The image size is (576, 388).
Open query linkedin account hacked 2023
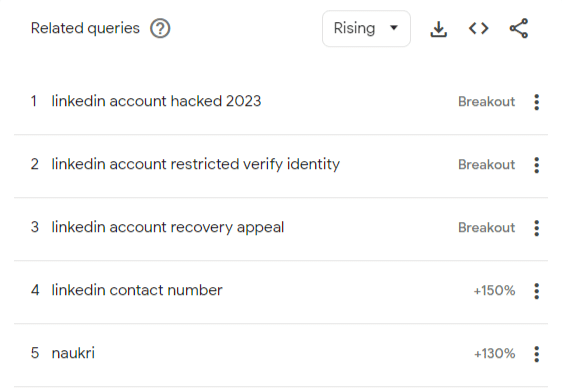point(156,101)
